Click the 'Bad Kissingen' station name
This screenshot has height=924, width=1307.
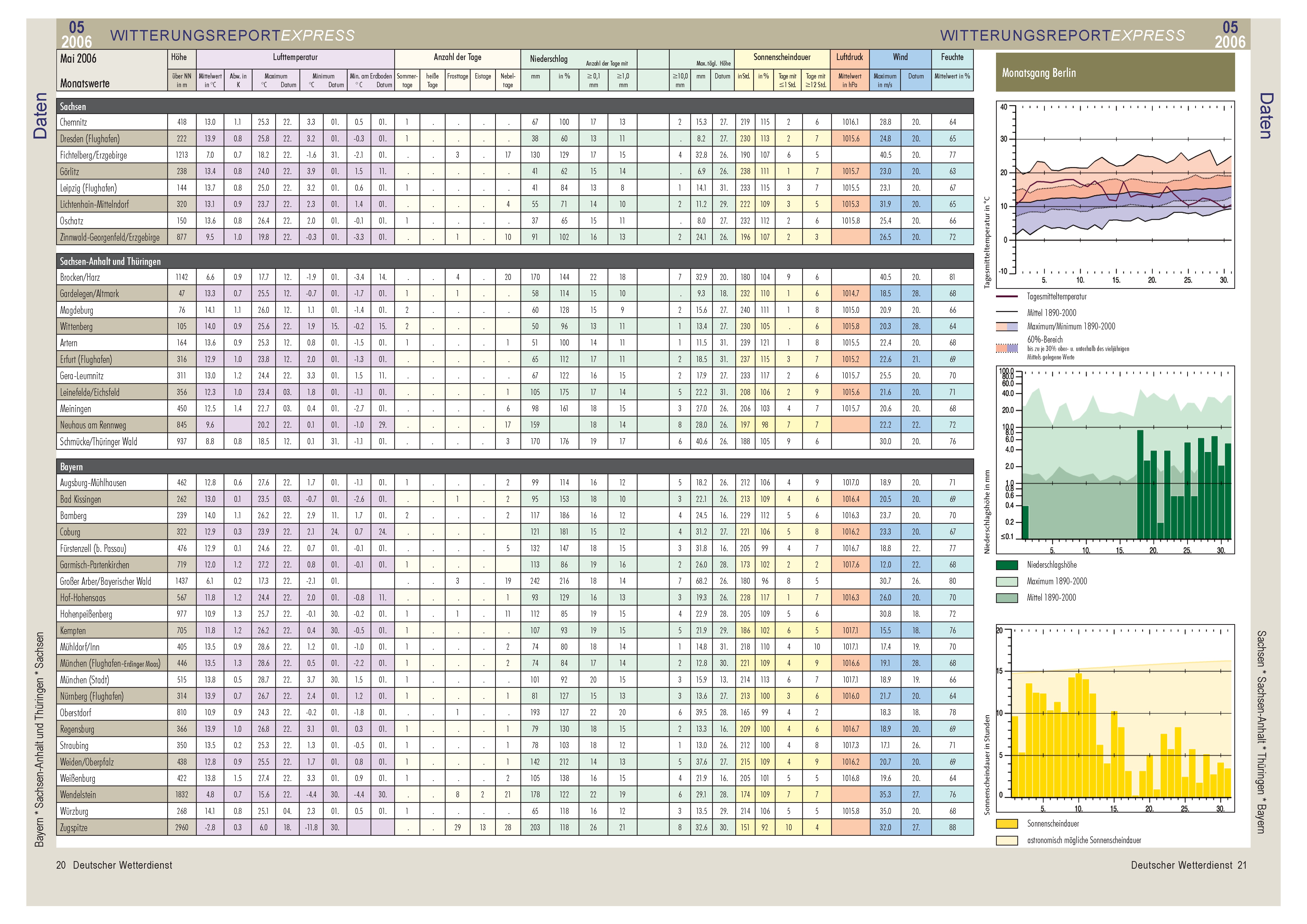tap(80, 499)
